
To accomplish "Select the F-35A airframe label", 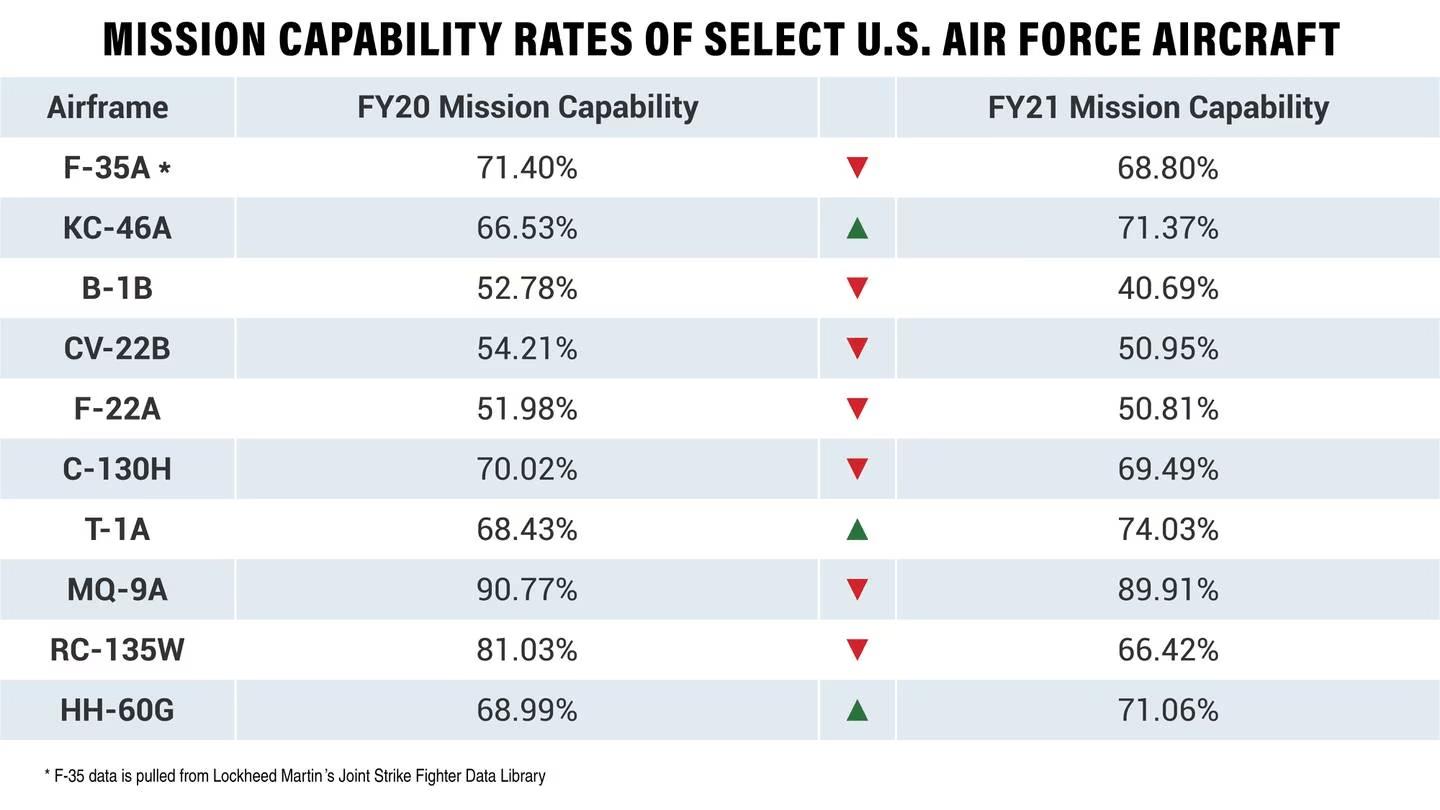I will (106, 168).
